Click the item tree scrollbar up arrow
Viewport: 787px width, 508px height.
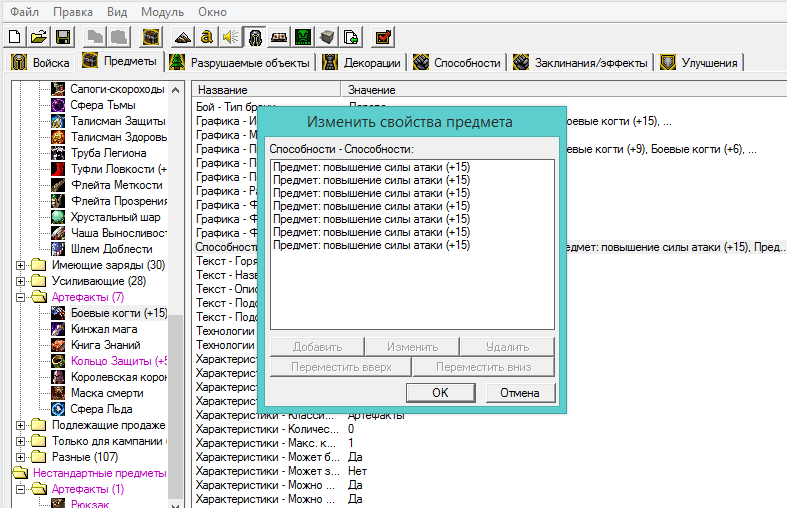175,90
